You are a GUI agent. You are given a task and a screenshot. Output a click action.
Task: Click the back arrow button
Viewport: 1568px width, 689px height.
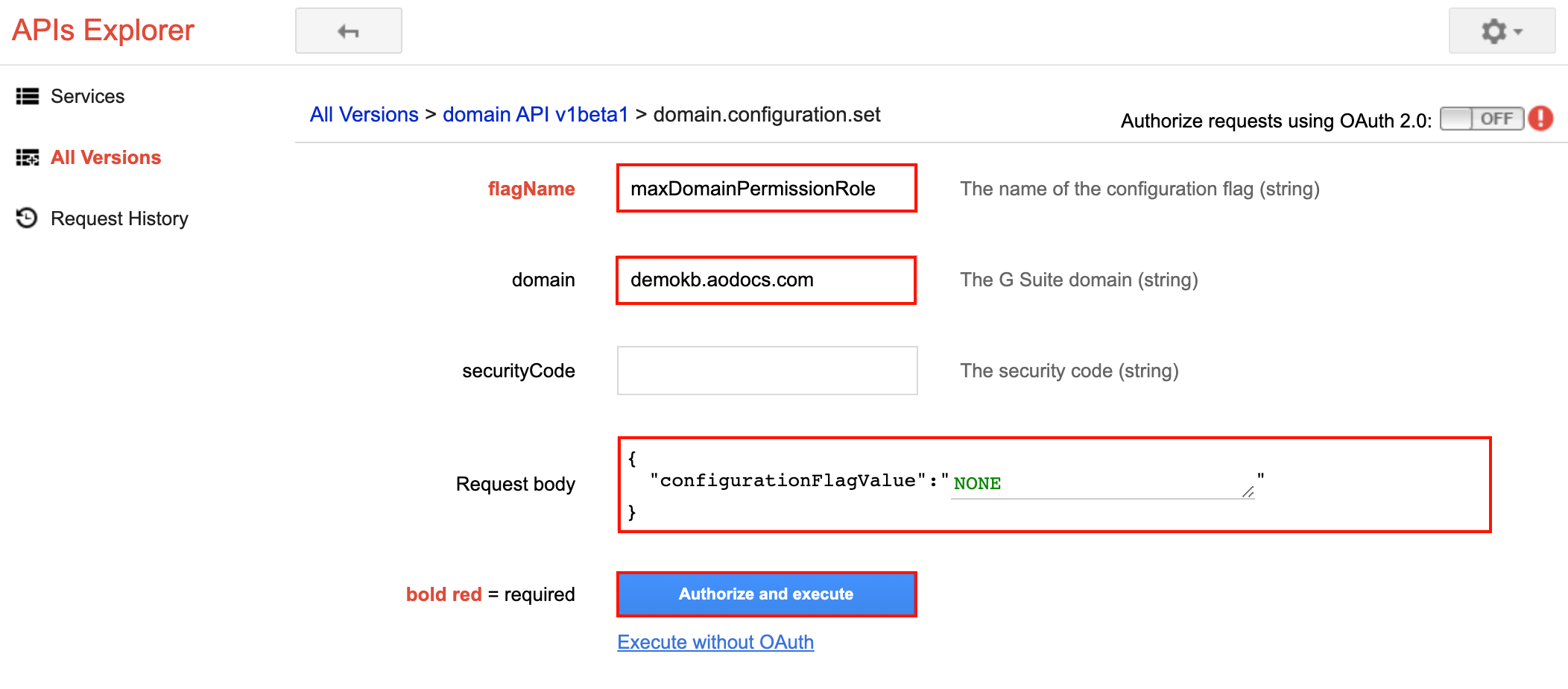(349, 31)
